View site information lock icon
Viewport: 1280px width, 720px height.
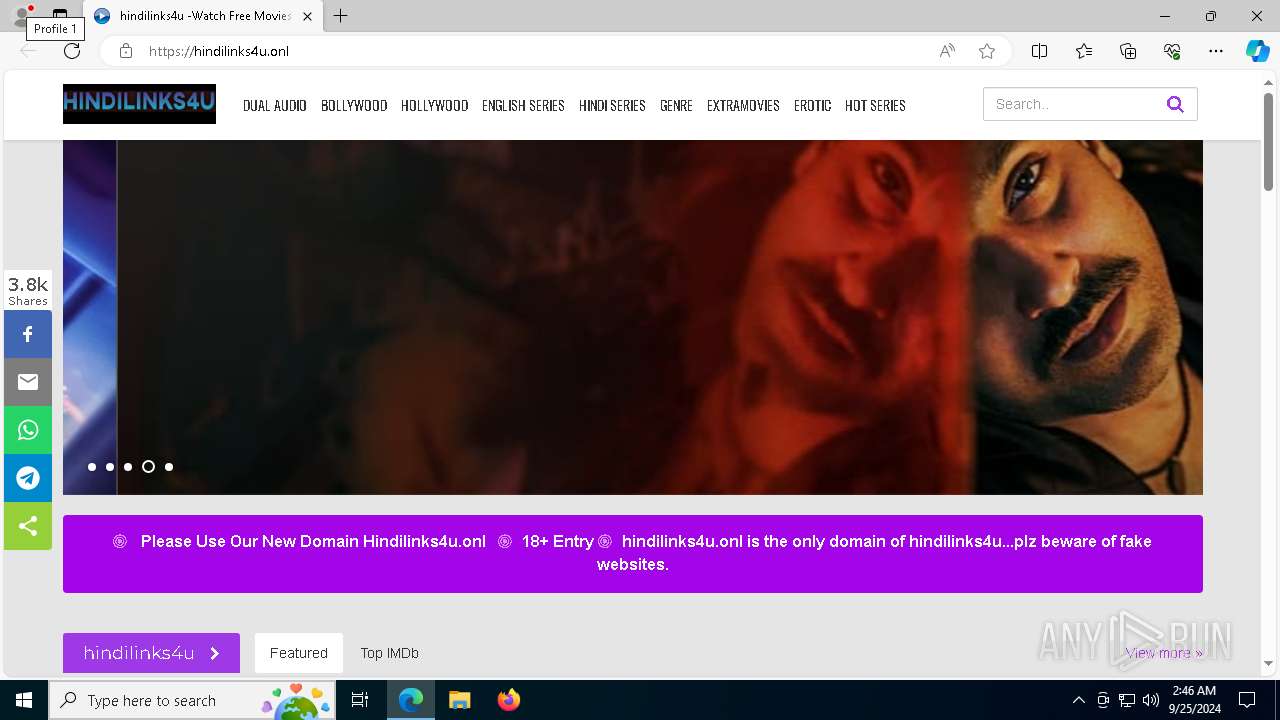pos(125,51)
